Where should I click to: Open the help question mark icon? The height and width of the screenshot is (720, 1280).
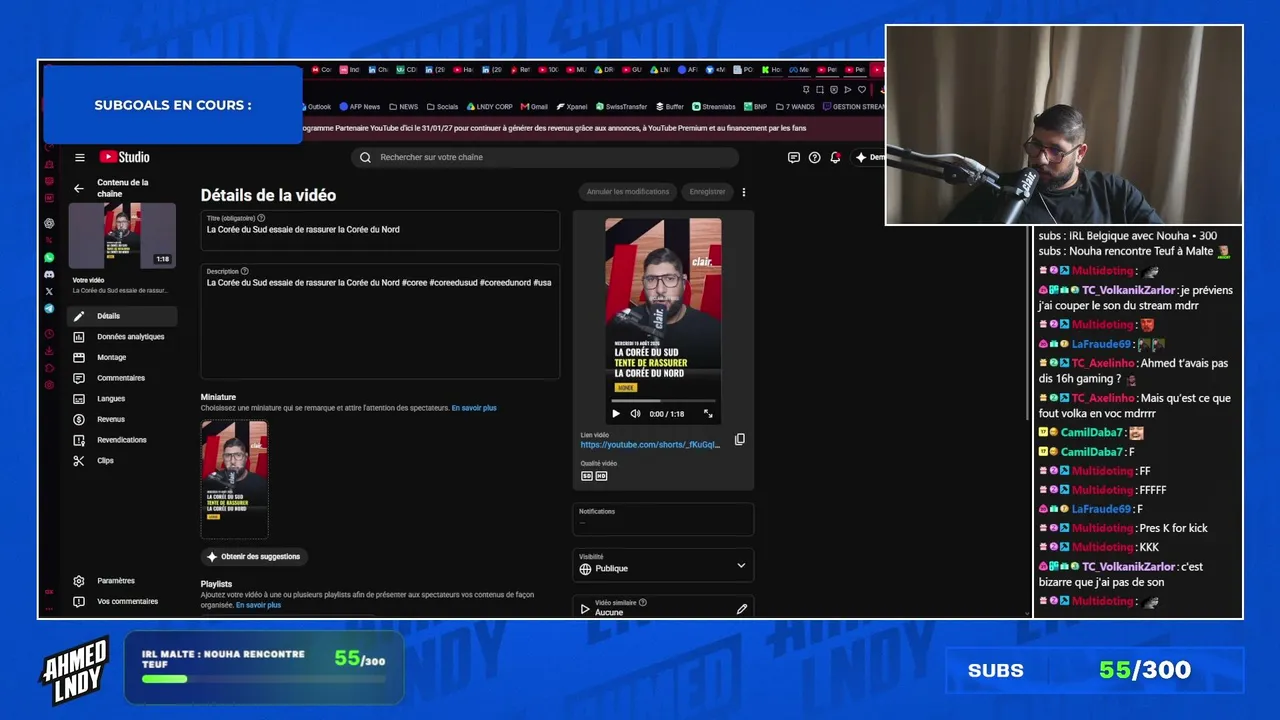pyautogui.click(x=814, y=157)
